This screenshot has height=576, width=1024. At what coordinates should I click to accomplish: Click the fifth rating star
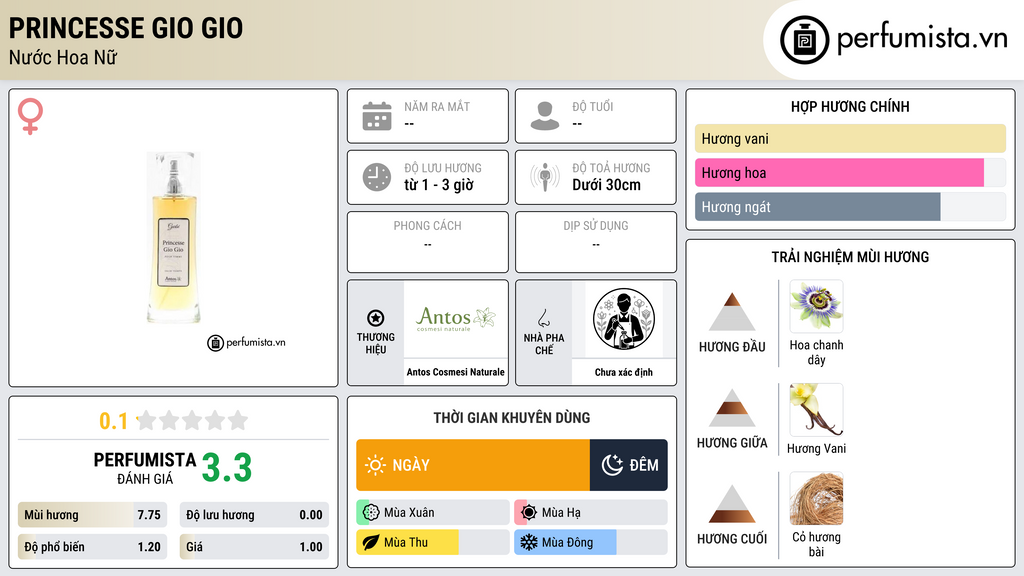point(238,420)
